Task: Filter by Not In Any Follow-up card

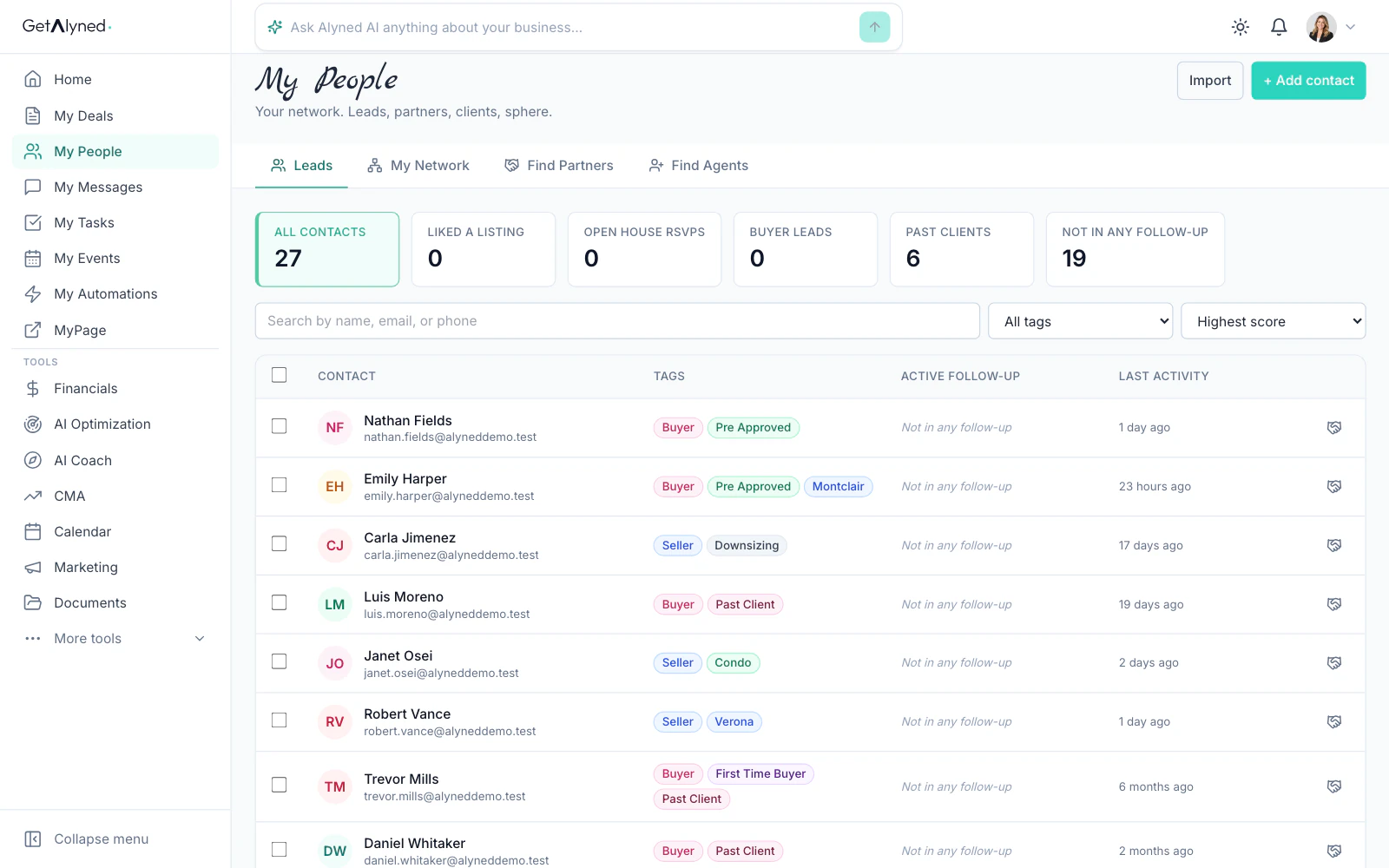Action: [1136, 249]
